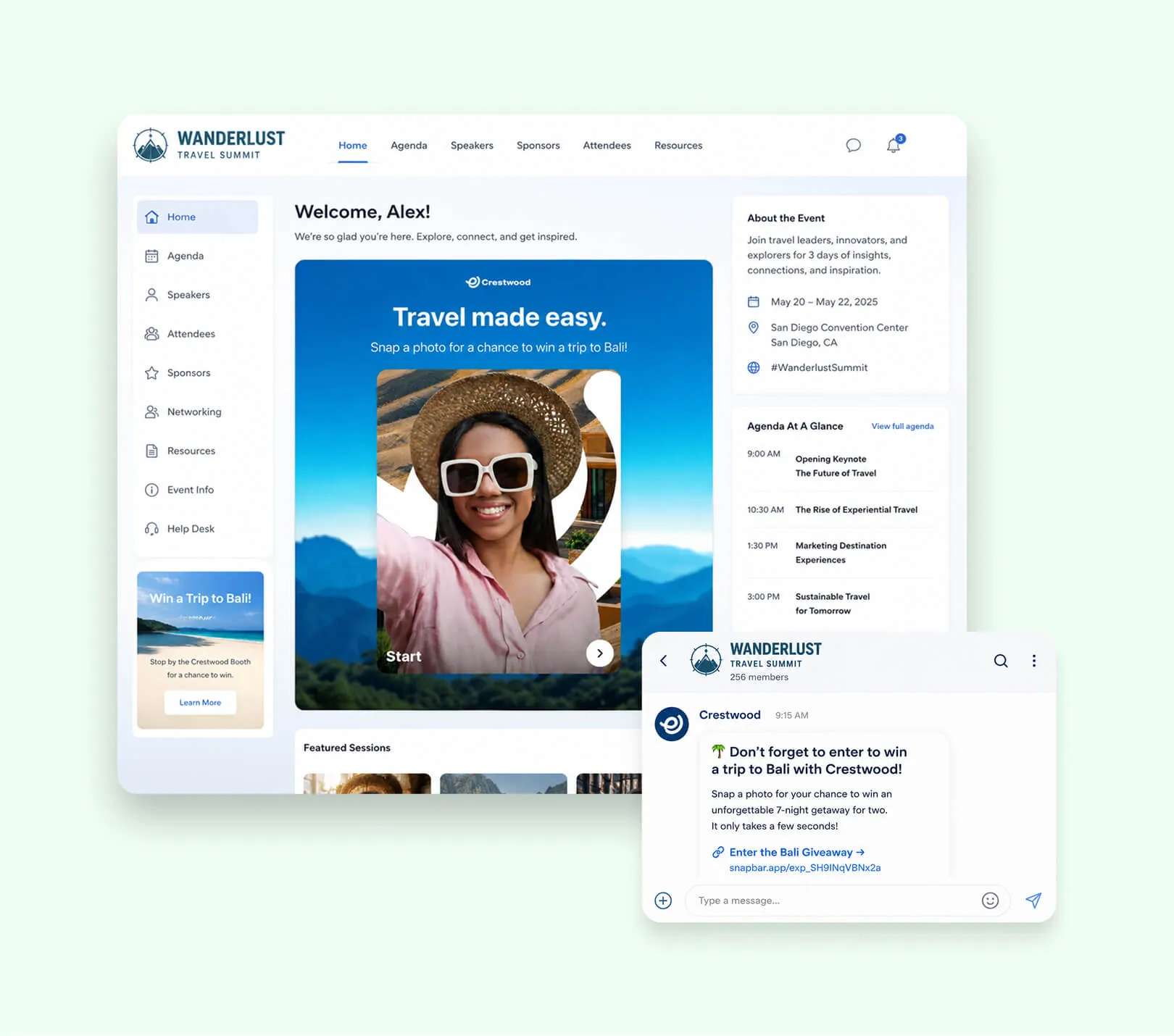Click the Event Info sidebar label
The height and width of the screenshot is (1036, 1174).
coord(191,490)
